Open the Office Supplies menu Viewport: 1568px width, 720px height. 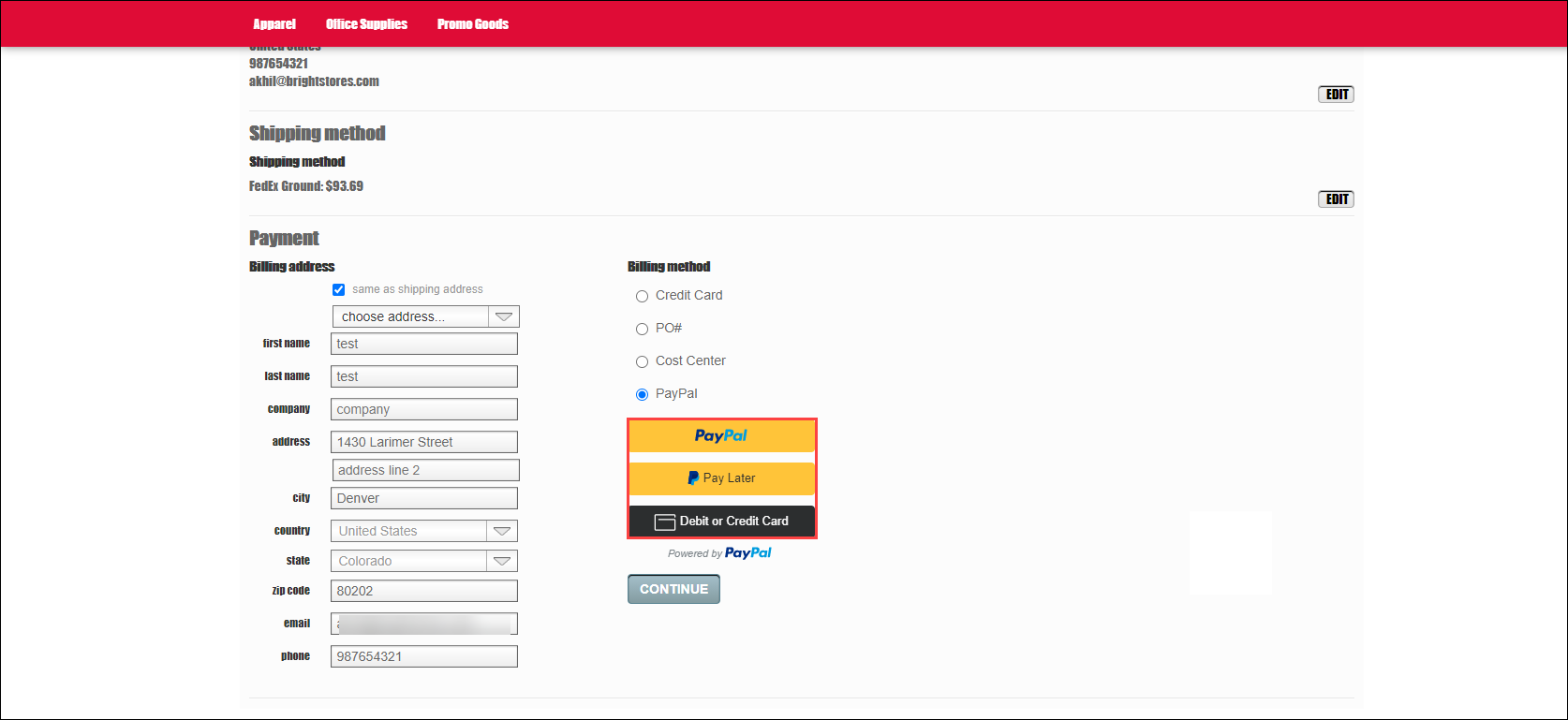pos(366,24)
